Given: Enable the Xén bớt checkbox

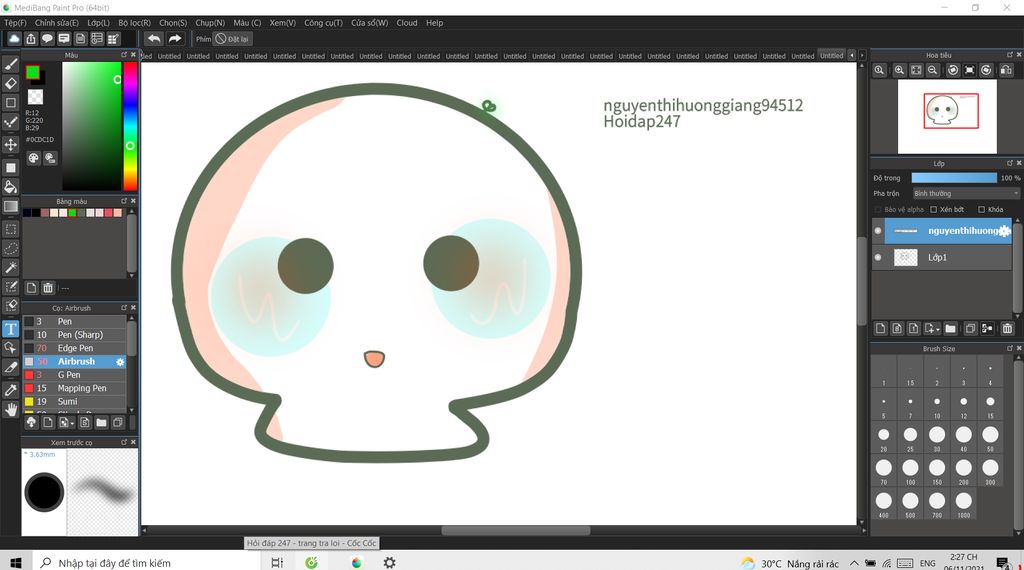Looking at the screenshot, I should tap(934, 210).
